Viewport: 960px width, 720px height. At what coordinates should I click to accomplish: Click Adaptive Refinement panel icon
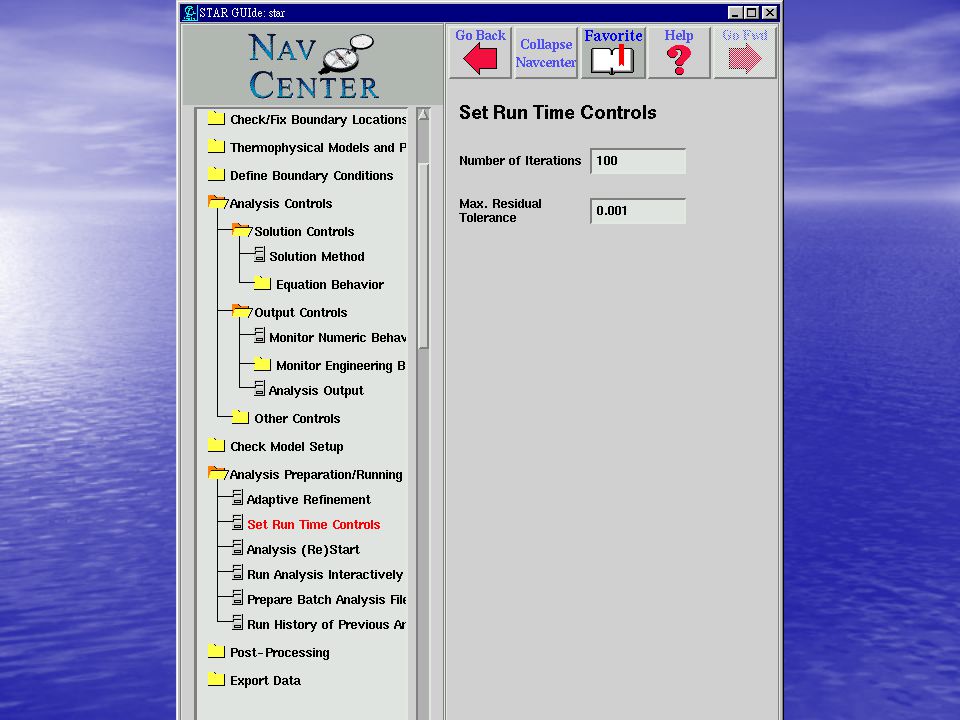[x=238, y=498]
